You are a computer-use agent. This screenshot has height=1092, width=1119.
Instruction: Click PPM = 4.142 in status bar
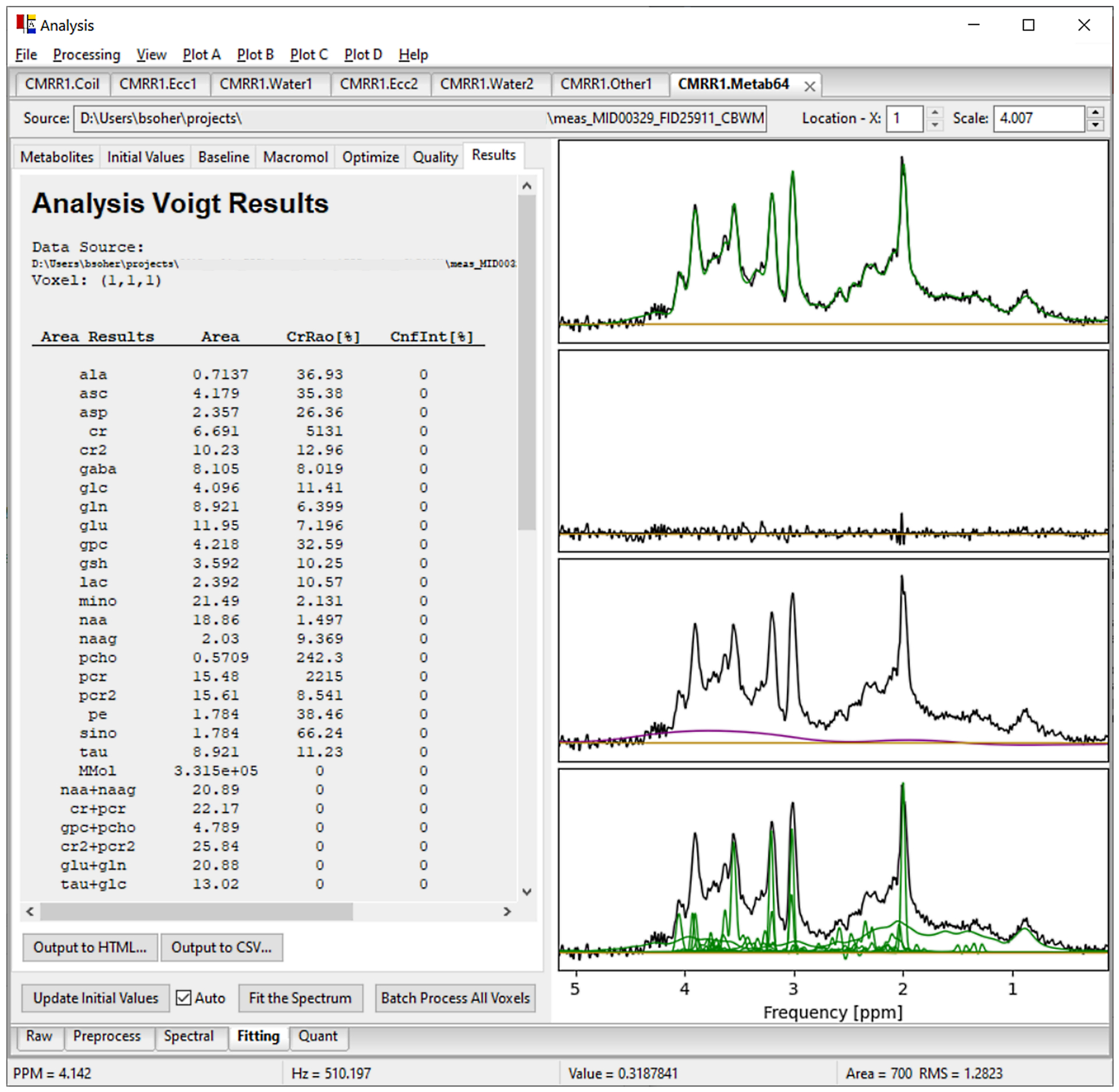(x=52, y=1073)
